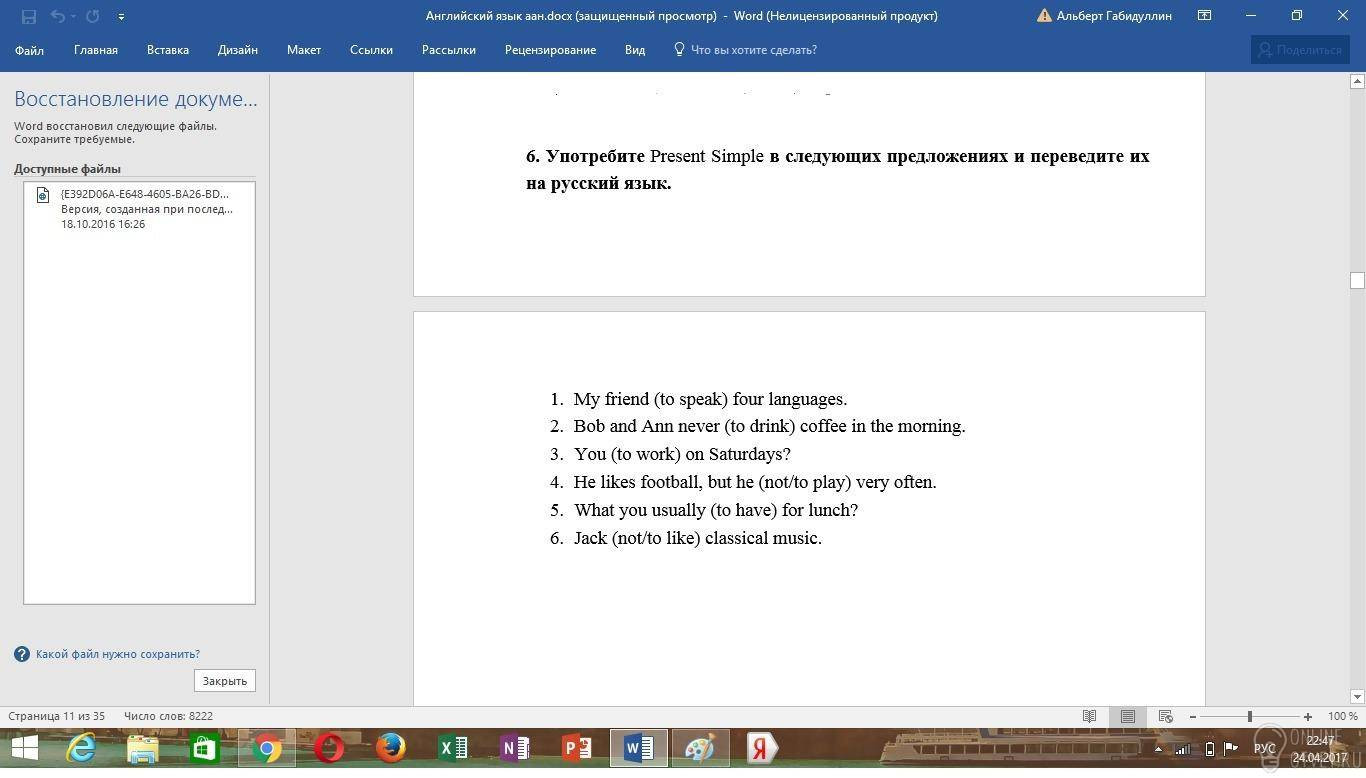Click the Save icon in quick access toolbar
This screenshot has height=778, width=1366.
pyautogui.click(x=28, y=16)
